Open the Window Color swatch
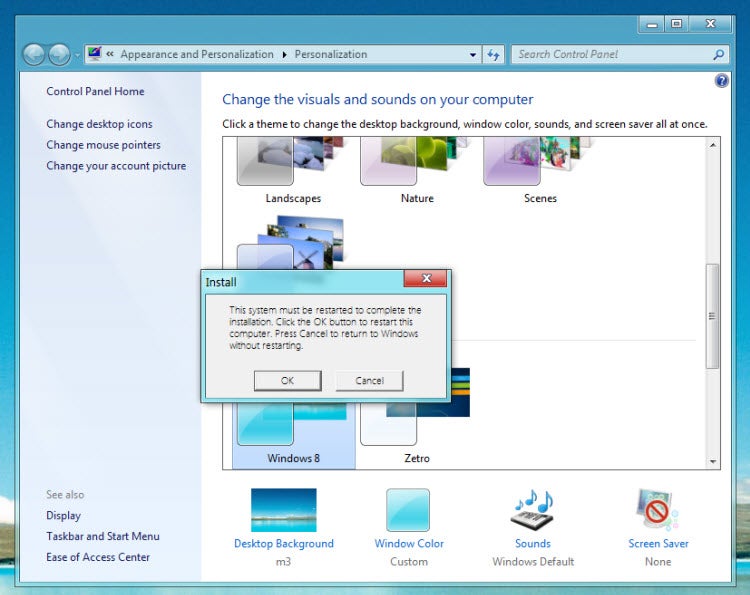The image size is (750, 595). (x=408, y=510)
